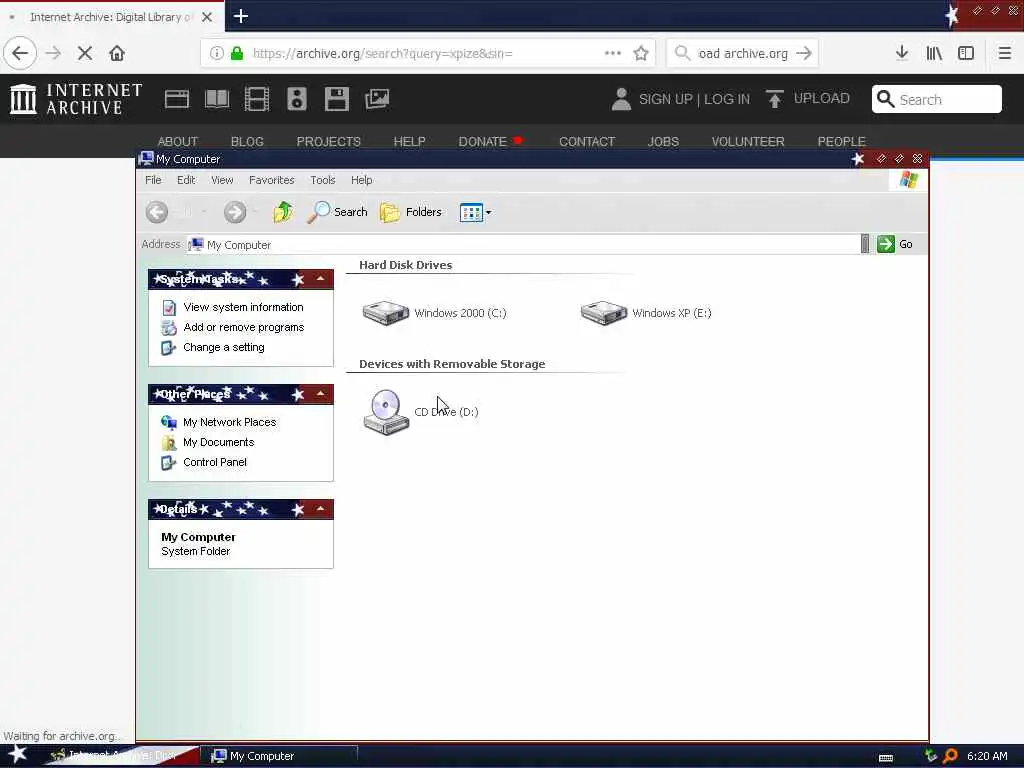Open browser Downloads arrow icon

[x=902, y=54]
